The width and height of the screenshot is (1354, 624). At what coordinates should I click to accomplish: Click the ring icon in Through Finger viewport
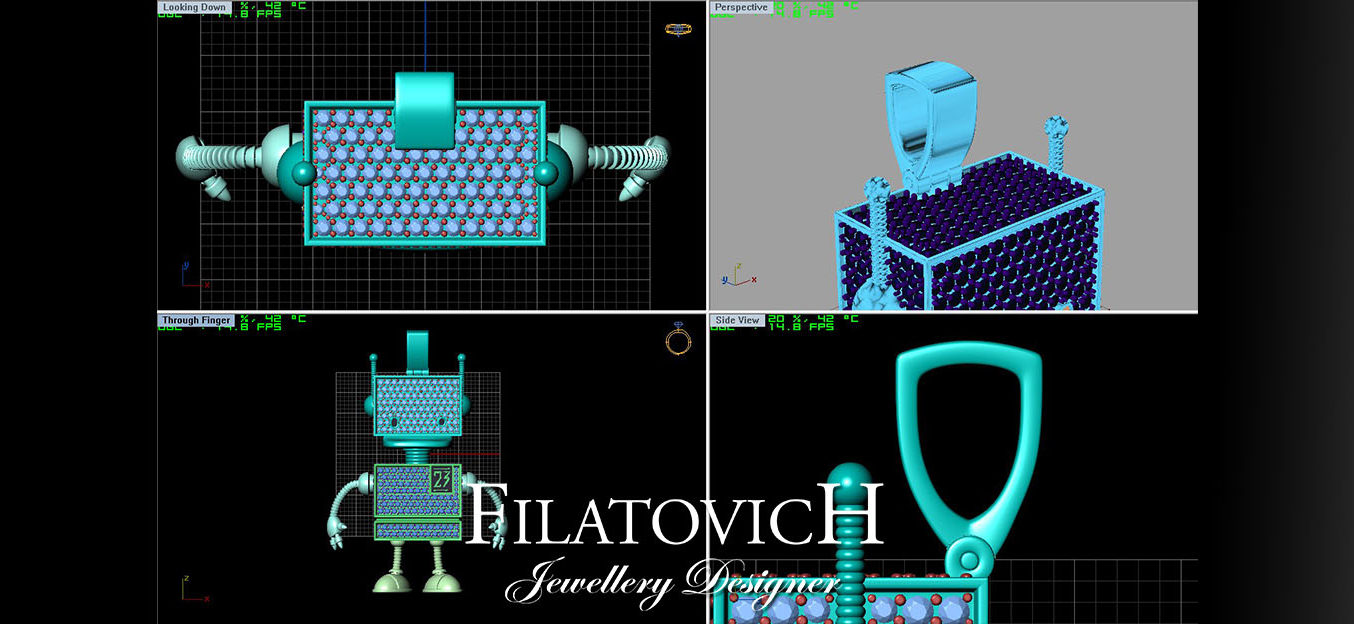click(x=677, y=338)
